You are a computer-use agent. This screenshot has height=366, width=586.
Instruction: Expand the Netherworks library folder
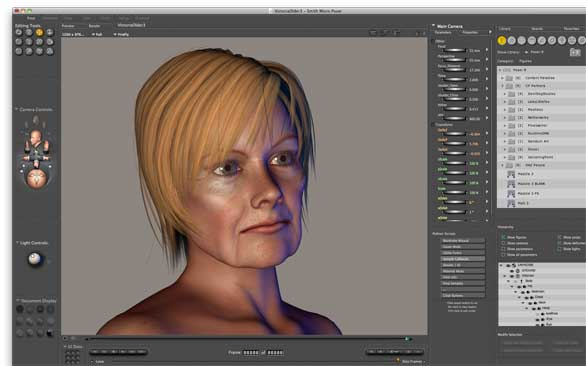coord(505,117)
